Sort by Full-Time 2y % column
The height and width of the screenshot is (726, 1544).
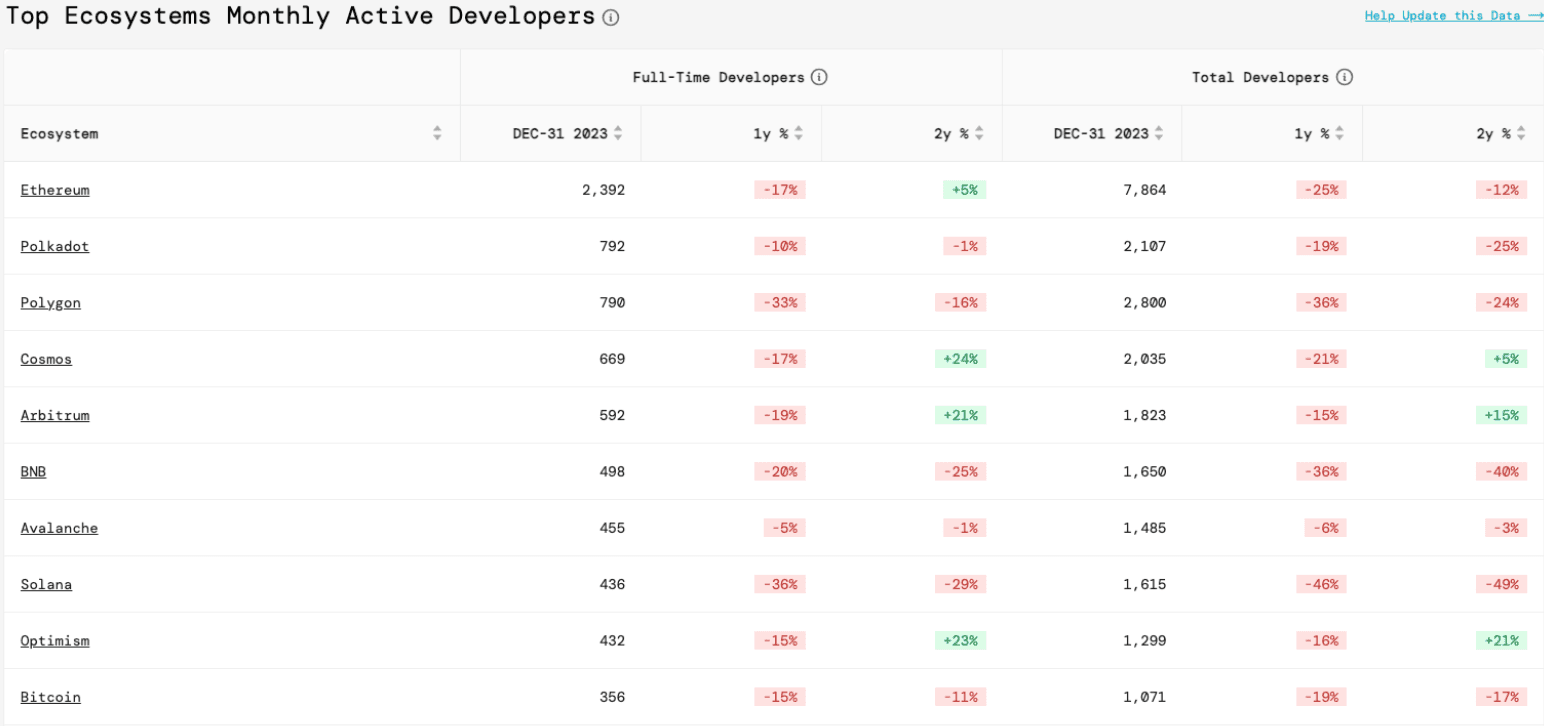click(x=979, y=133)
